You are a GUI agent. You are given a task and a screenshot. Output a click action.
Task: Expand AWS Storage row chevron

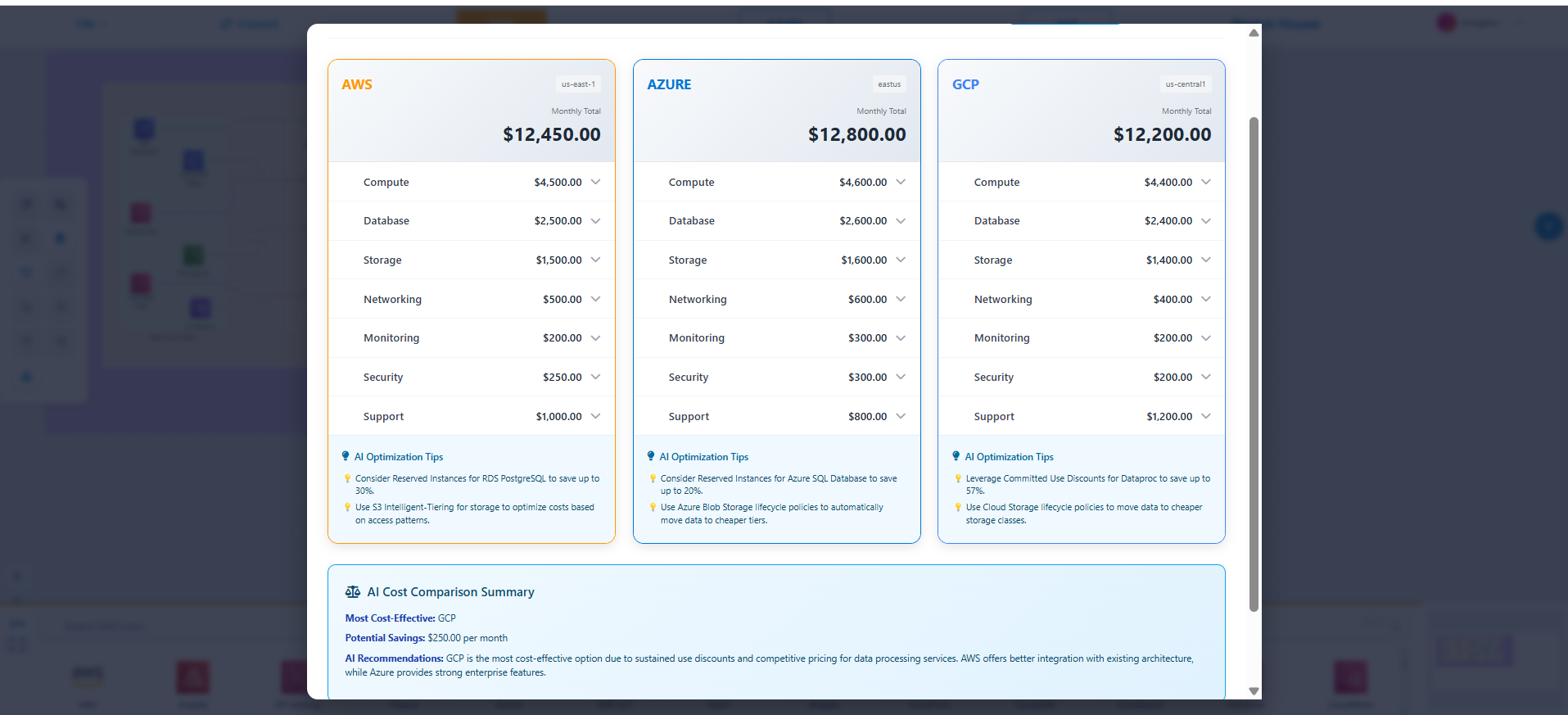coord(595,260)
